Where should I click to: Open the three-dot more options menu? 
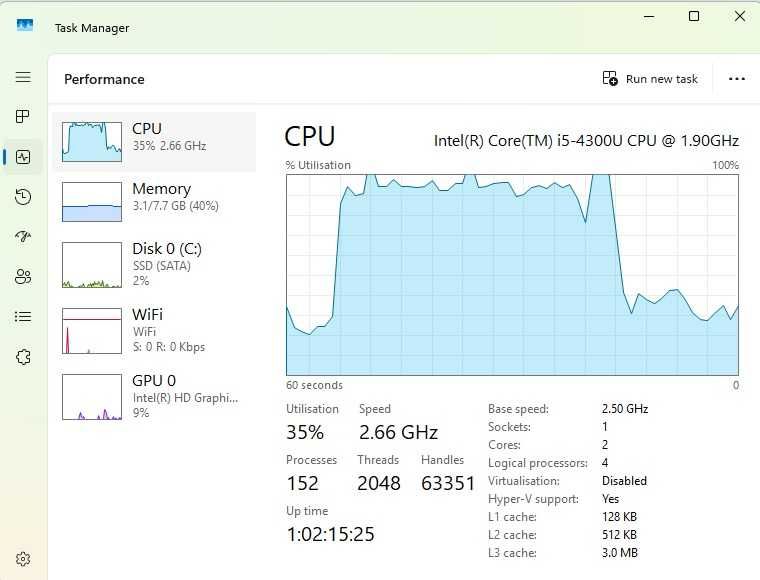click(x=737, y=79)
